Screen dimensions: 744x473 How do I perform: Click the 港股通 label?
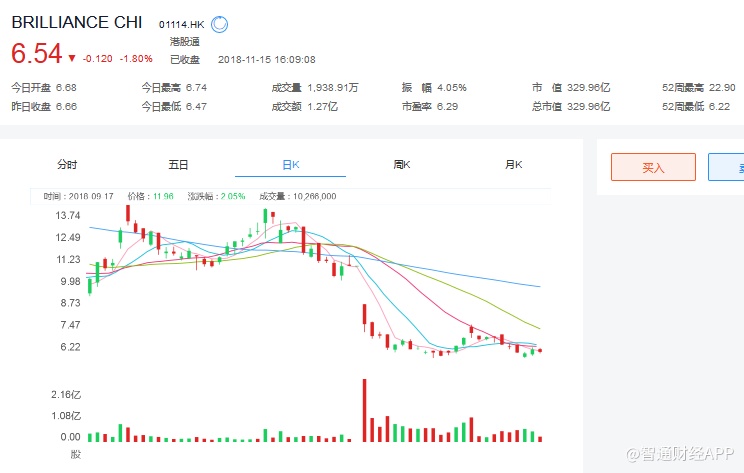[x=185, y=42]
